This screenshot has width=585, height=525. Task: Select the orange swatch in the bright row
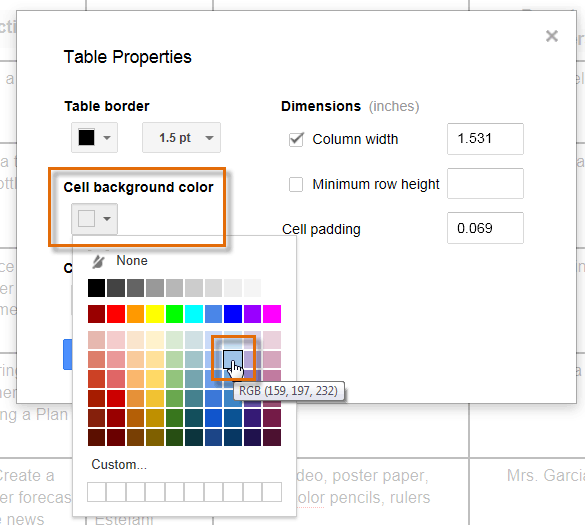pyautogui.click(x=135, y=314)
